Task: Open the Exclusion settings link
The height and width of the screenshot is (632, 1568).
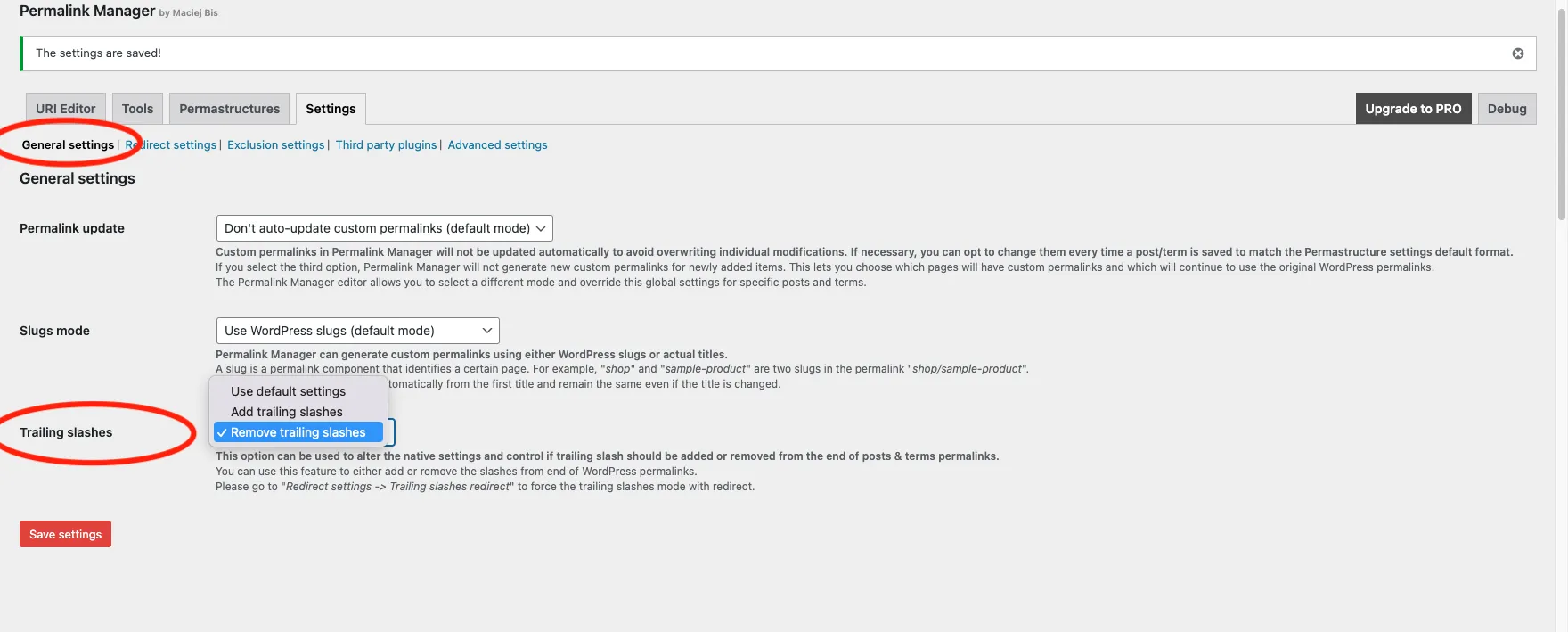Action: click(275, 145)
